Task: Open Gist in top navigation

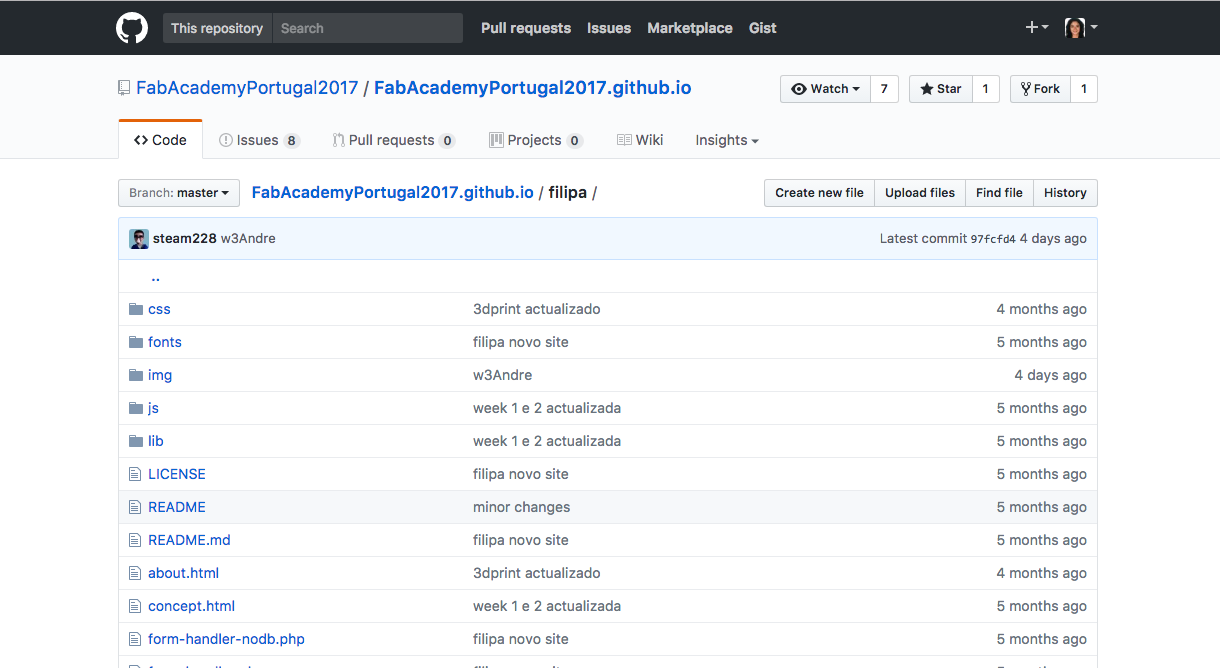Action: [x=763, y=28]
